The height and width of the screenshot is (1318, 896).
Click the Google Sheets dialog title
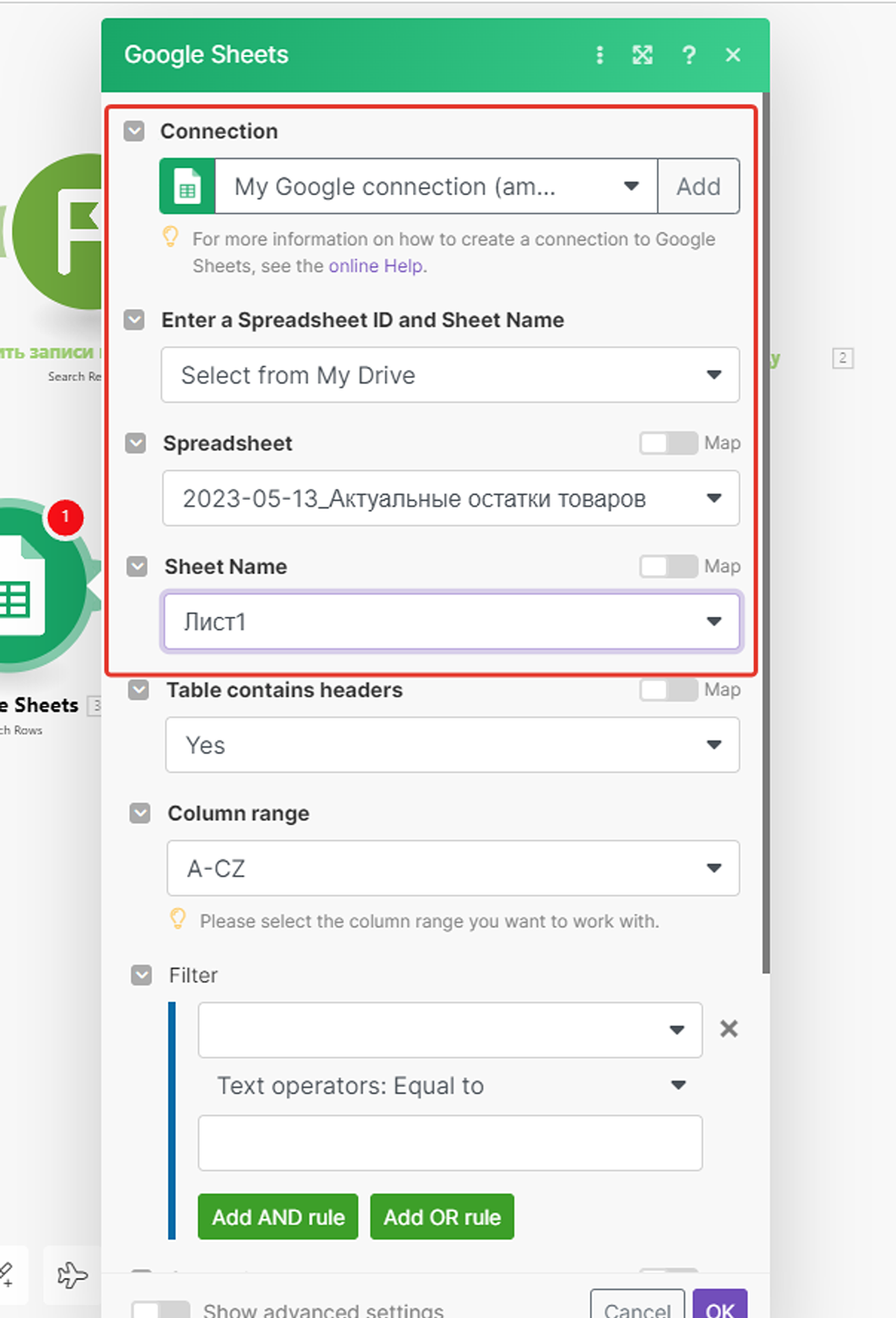[206, 55]
